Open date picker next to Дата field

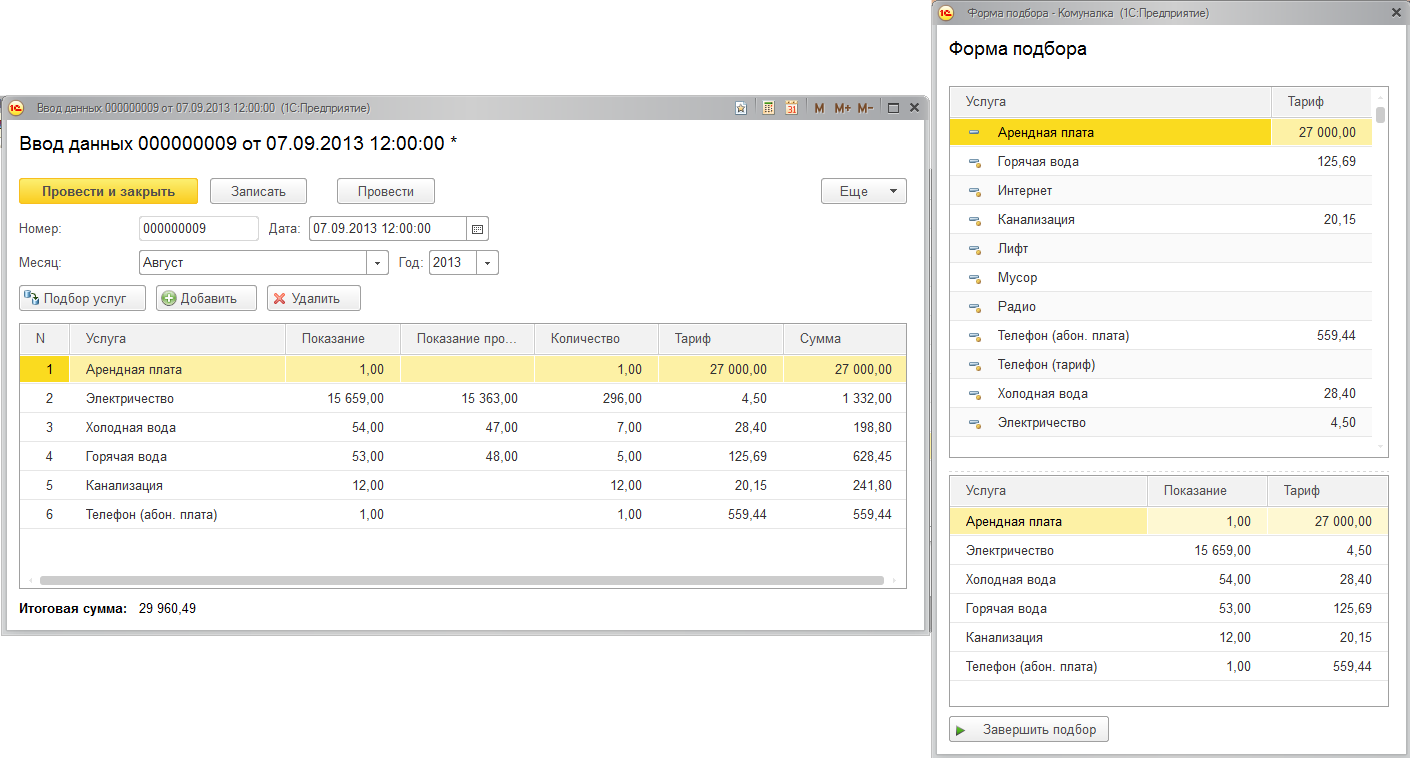[x=478, y=229]
